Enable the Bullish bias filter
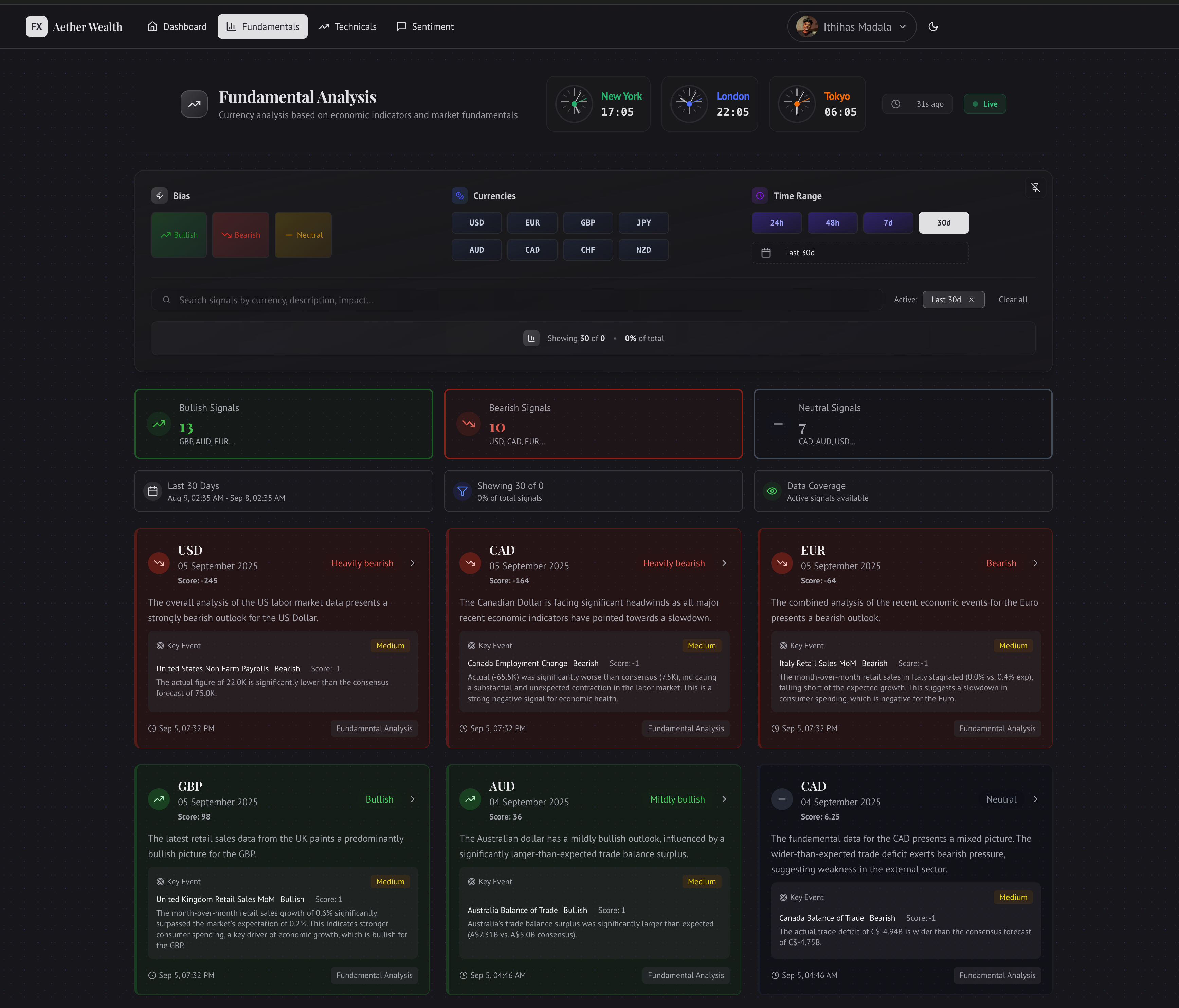Image resolution: width=1179 pixels, height=1008 pixels. [x=179, y=234]
